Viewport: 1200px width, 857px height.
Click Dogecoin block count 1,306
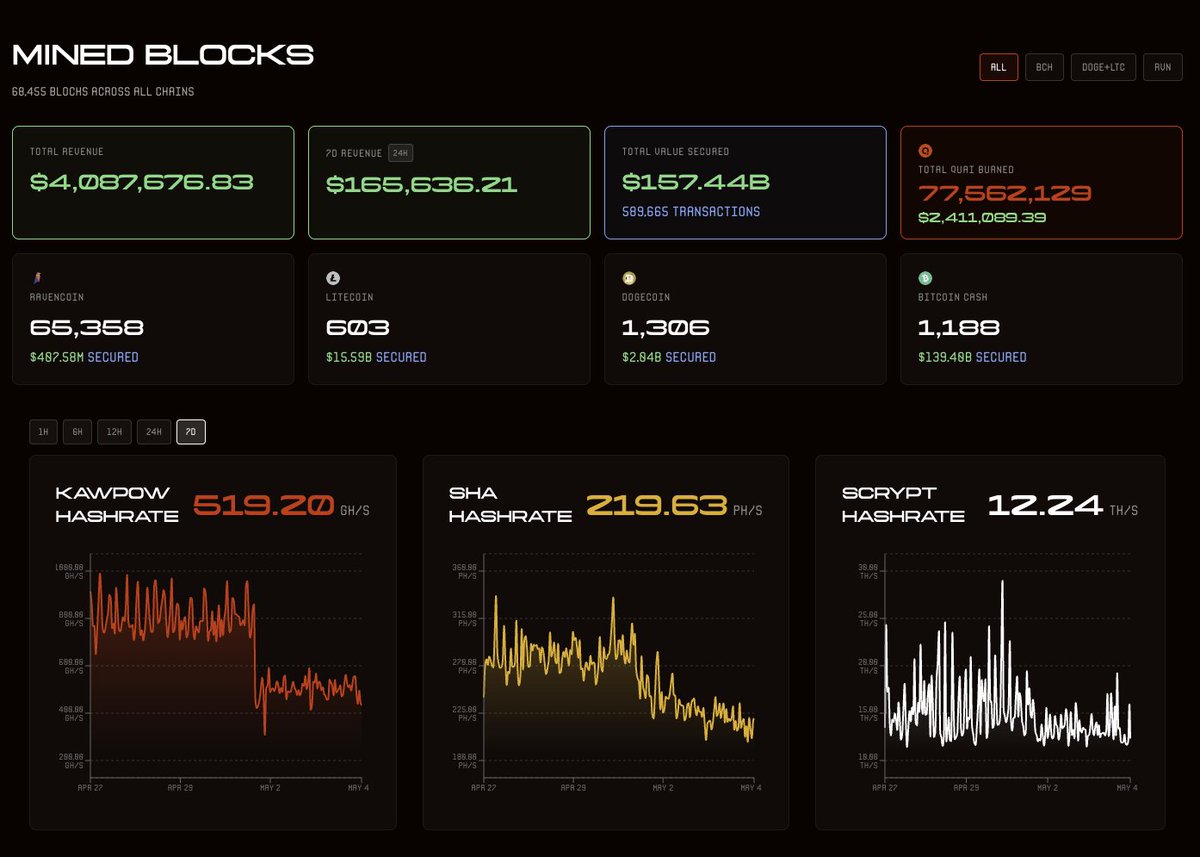[666, 328]
